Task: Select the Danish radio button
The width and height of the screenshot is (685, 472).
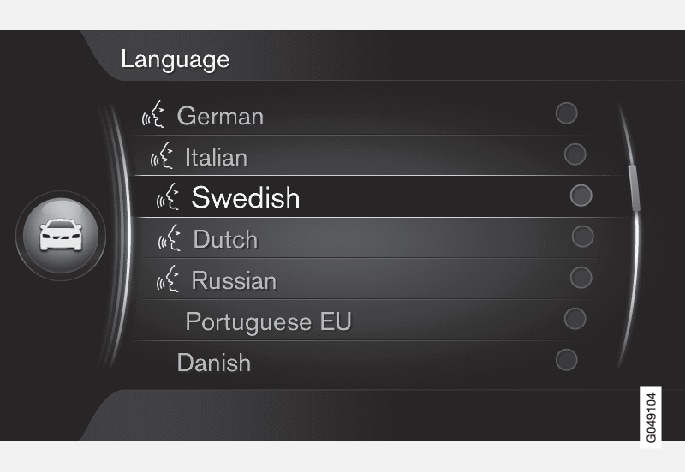Action: [x=566, y=359]
